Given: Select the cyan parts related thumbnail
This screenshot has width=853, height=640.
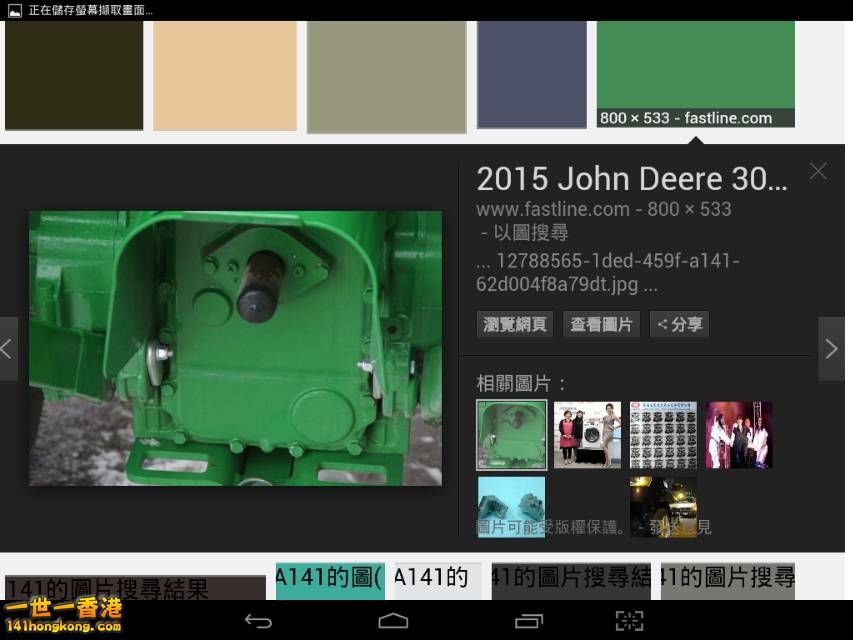Looking at the screenshot, I should coord(511,507).
